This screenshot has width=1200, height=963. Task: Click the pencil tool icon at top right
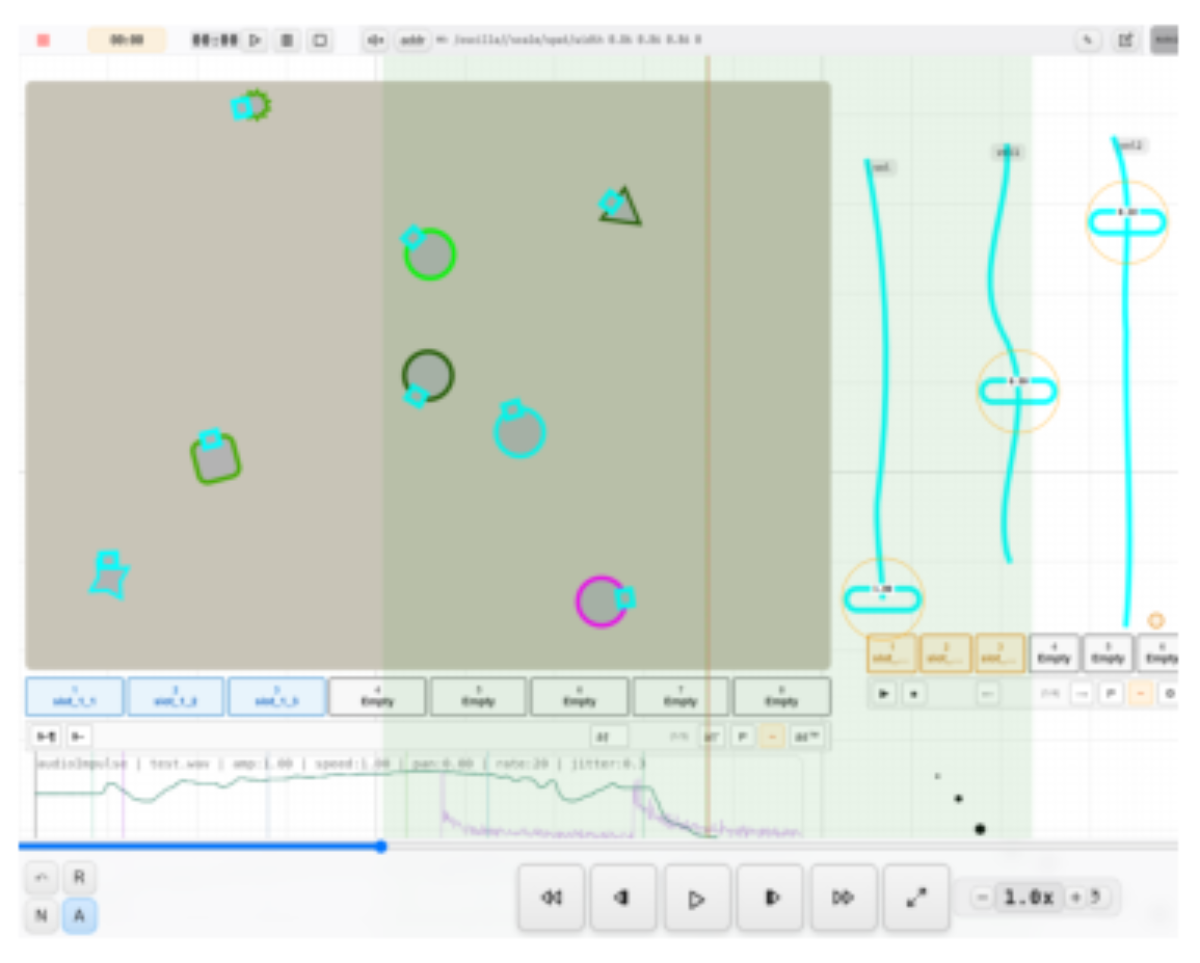[x=1088, y=40]
